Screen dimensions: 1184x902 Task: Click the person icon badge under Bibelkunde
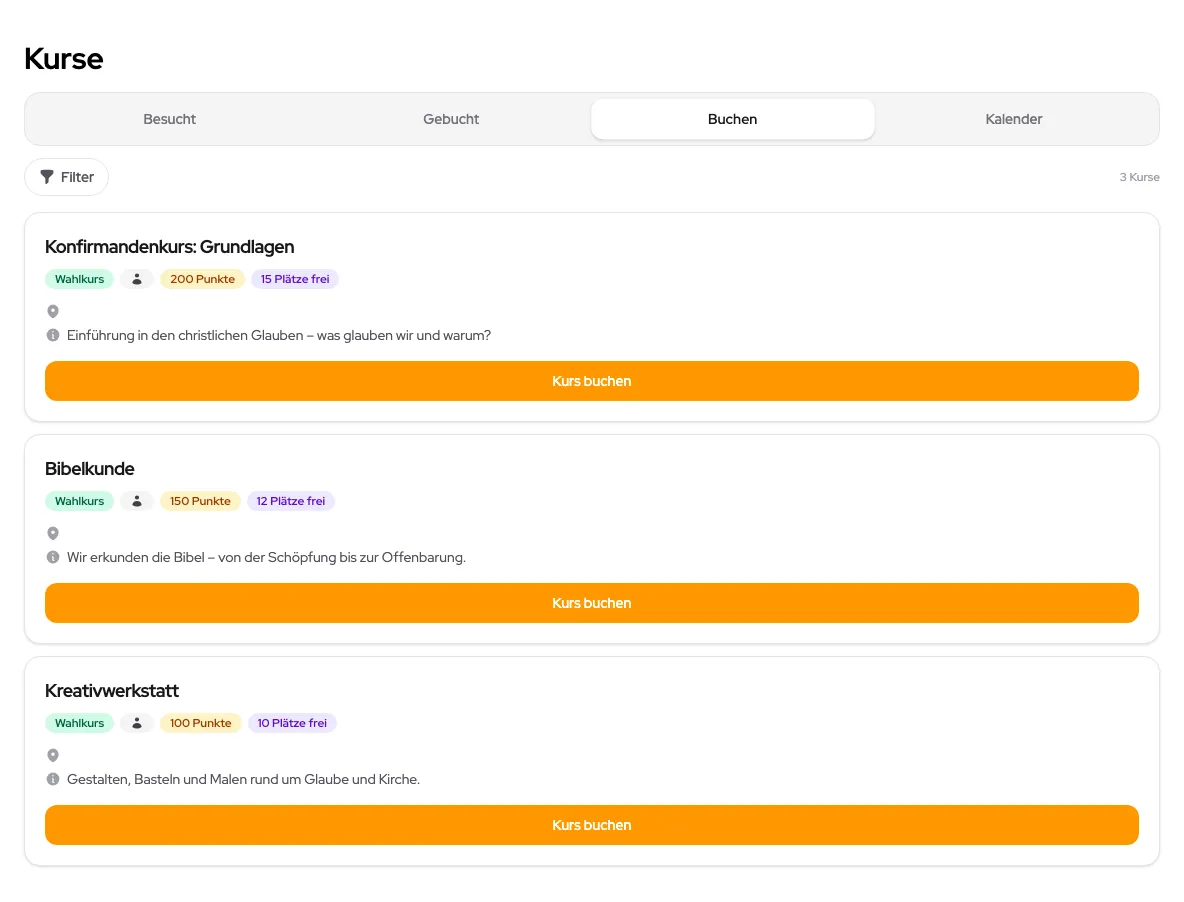coord(137,501)
